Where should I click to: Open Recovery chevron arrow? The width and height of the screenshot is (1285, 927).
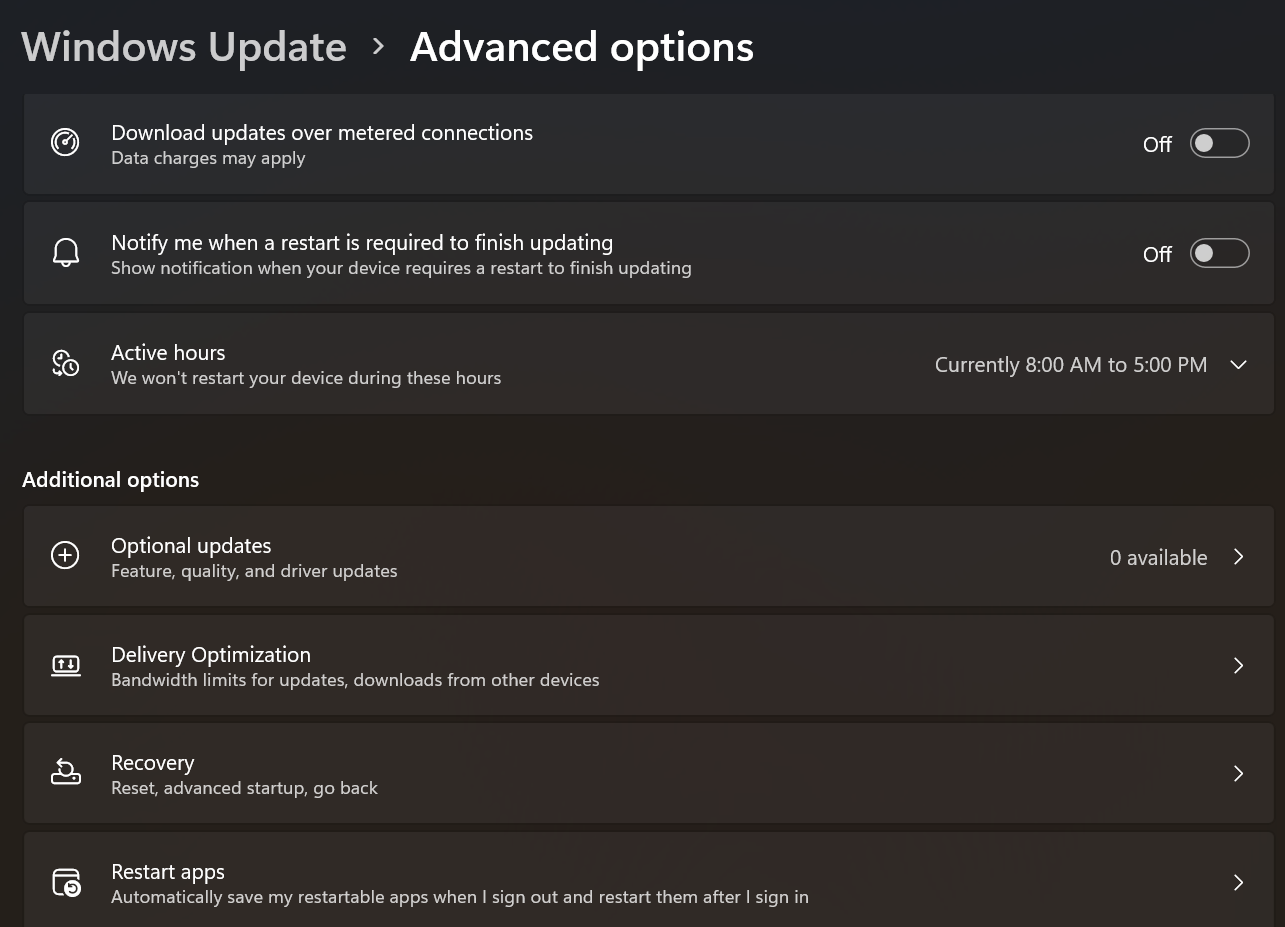1238,773
